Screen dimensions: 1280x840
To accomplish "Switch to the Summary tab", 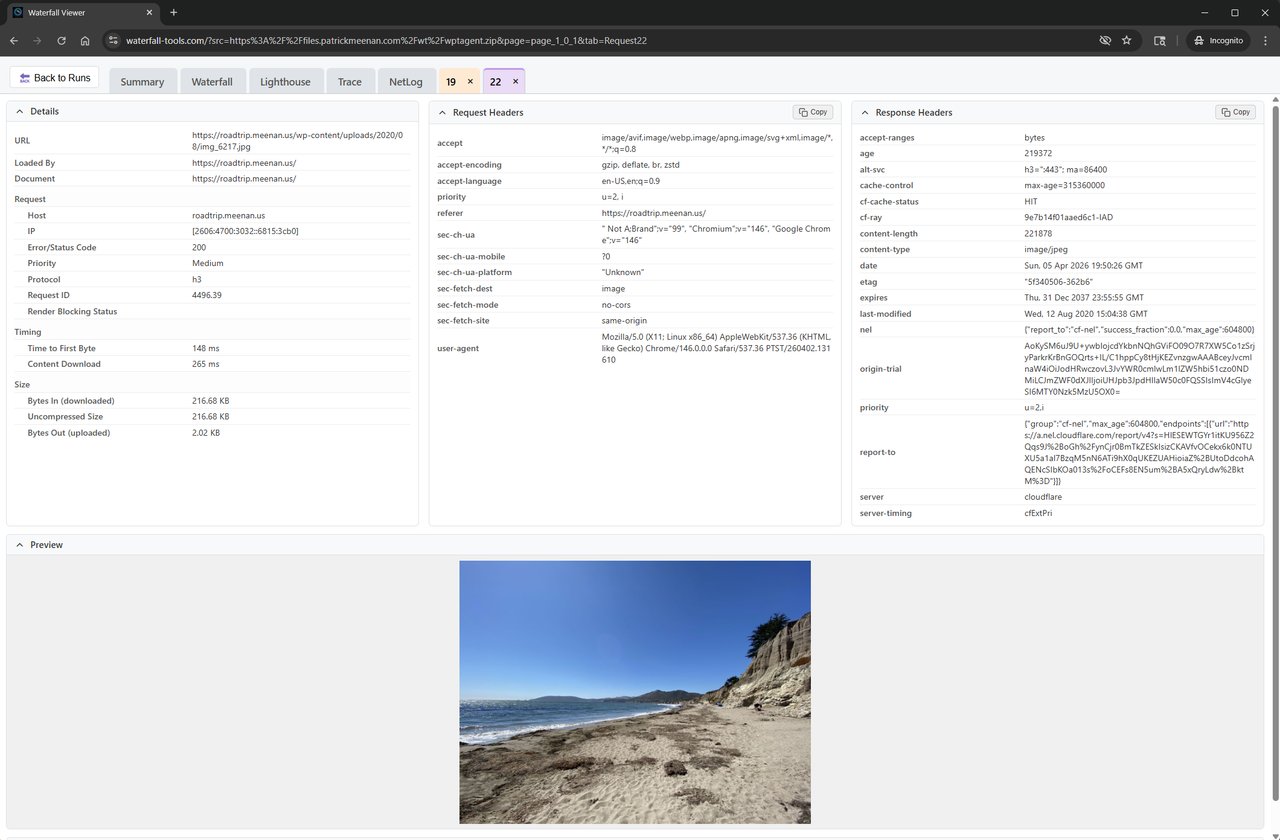I will click(142, 82).
